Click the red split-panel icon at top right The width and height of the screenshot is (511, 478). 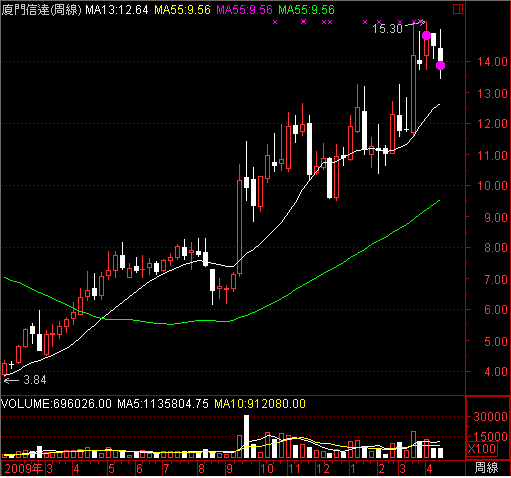coord(458,9)
